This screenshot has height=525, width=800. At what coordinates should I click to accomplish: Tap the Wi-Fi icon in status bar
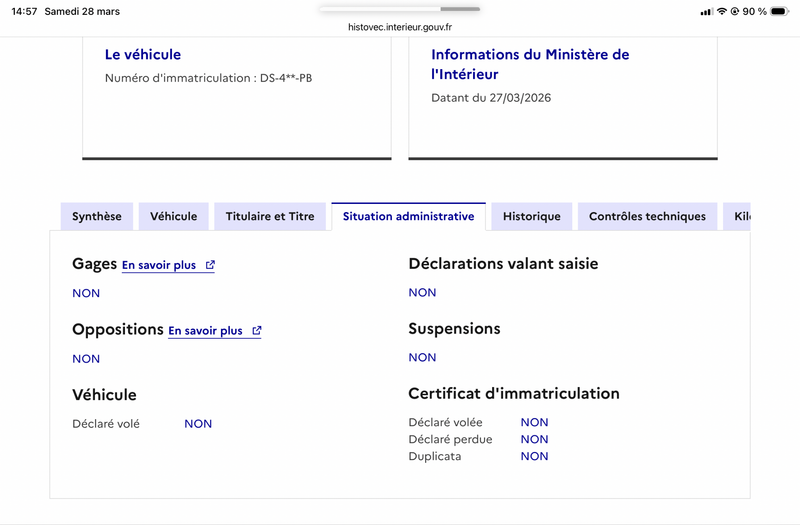[x=721, y=11]
